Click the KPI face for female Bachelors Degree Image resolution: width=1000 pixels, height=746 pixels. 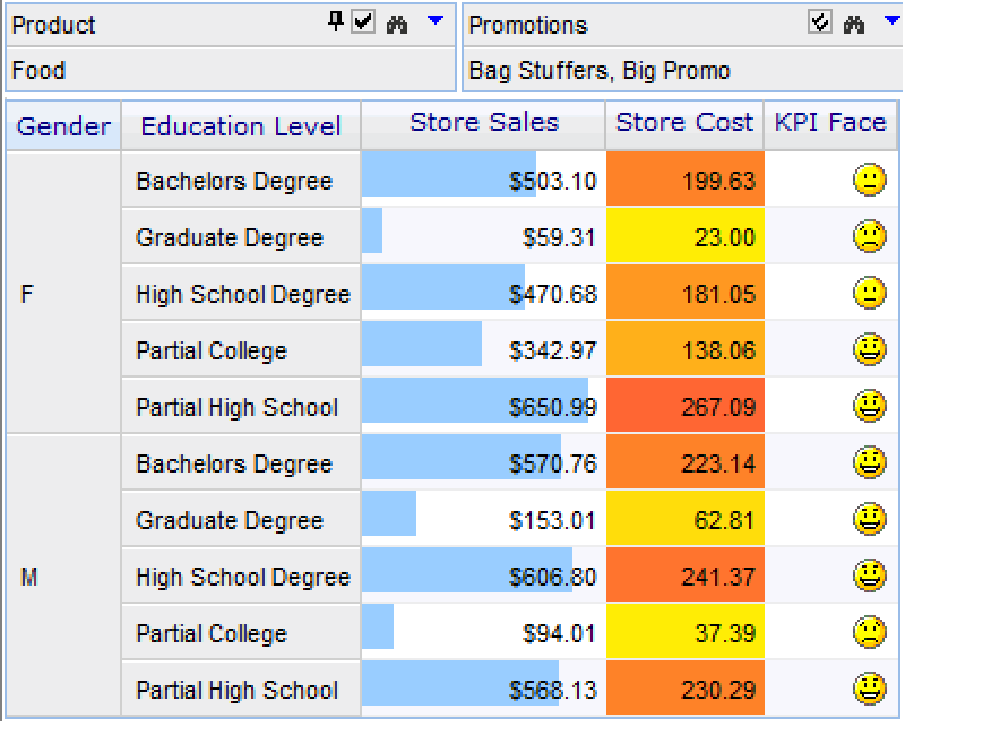[870, 180]
